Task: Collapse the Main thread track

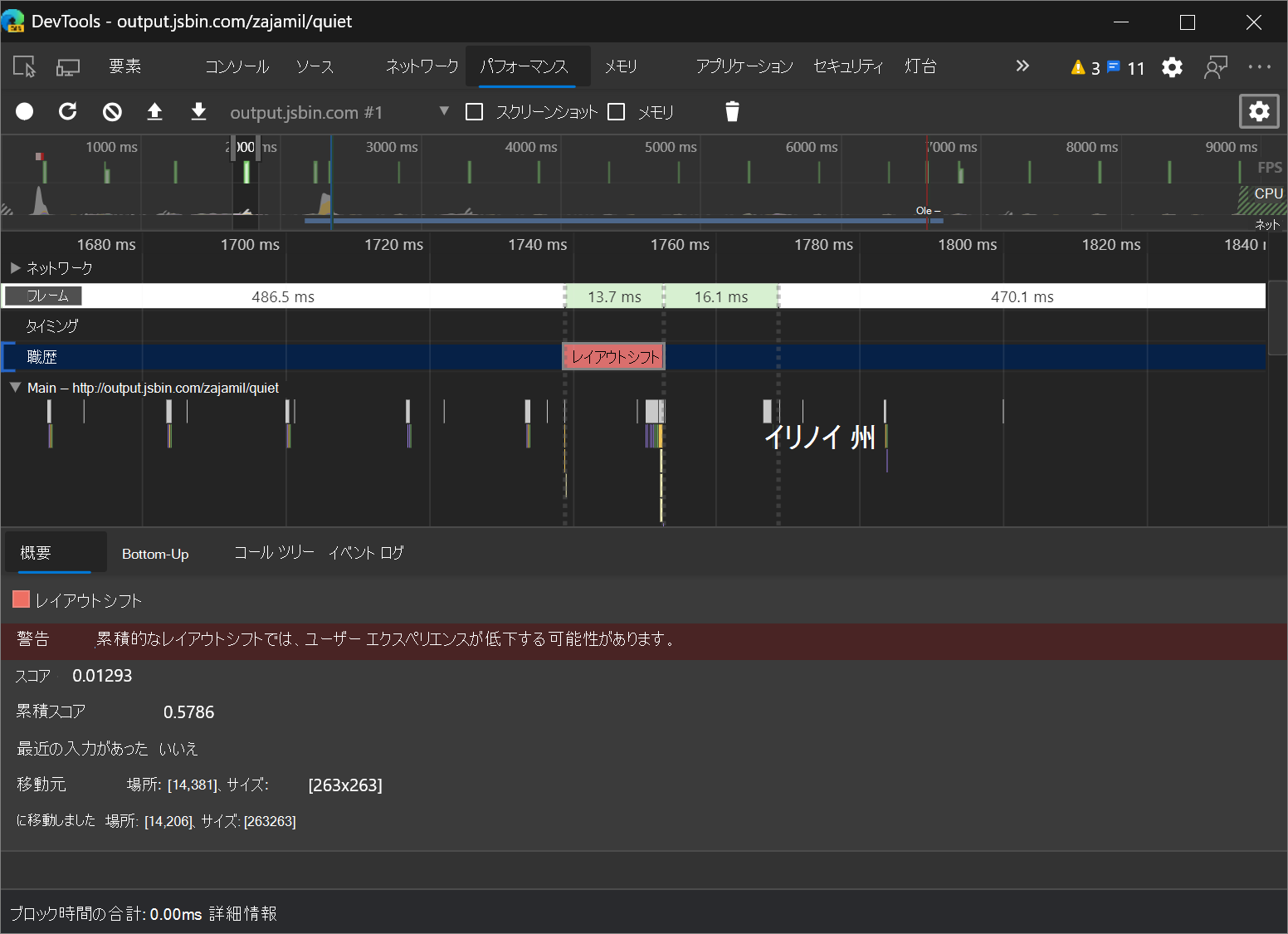Action: click(15, 388)
